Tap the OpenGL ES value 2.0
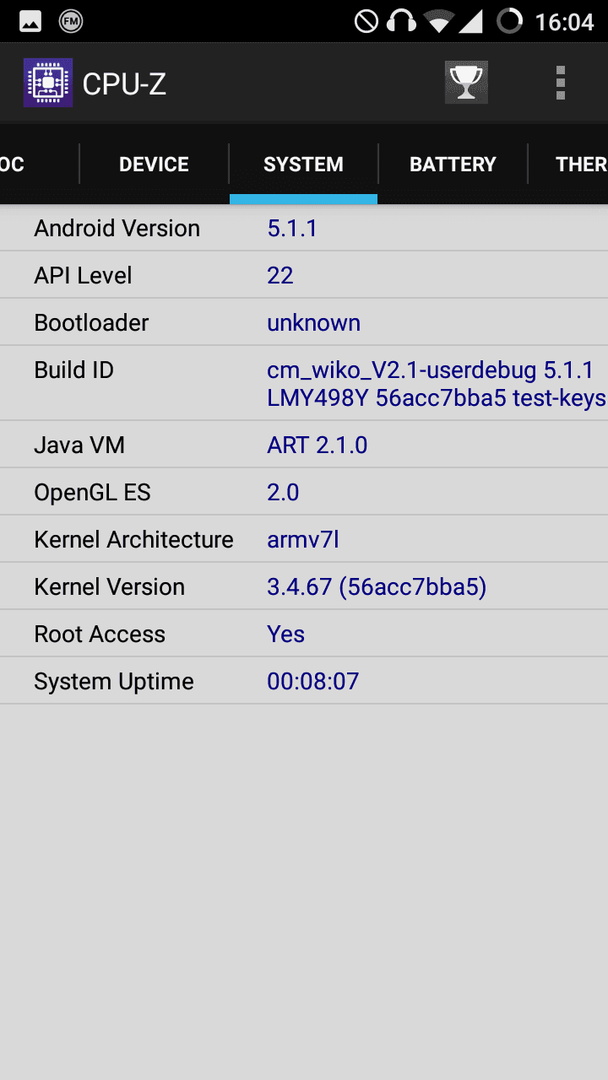Image resolution: width=608 pixels, height=1080 pixels. (x=283, y=492)
